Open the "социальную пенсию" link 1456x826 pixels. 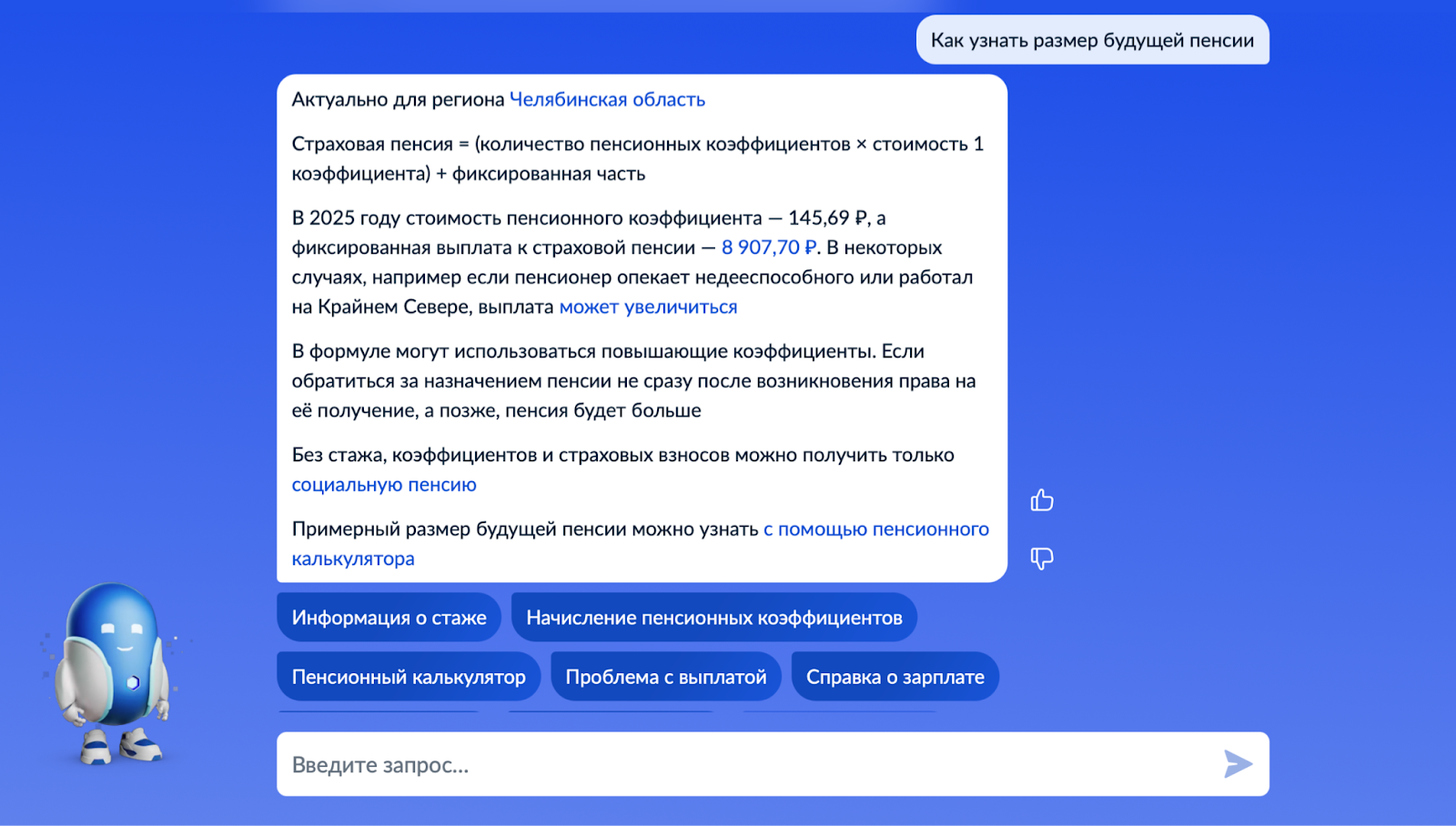(384, 485)
